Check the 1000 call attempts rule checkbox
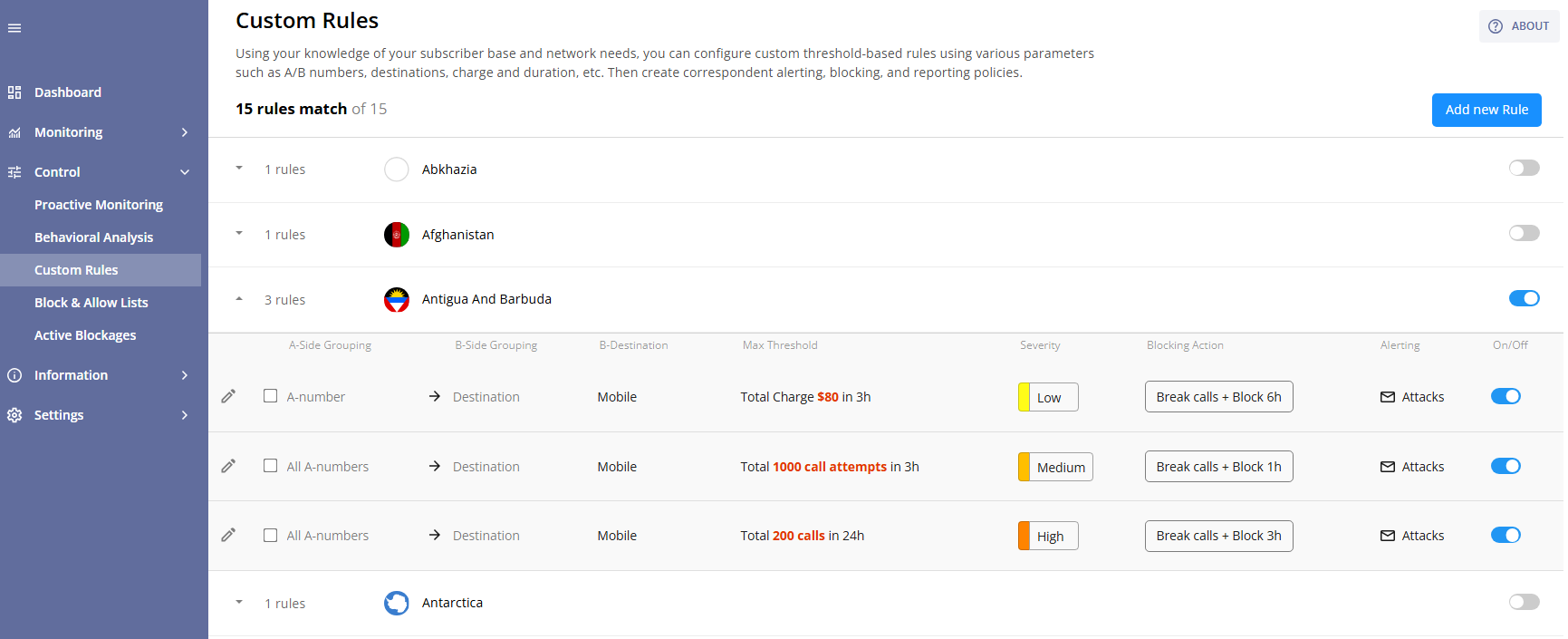The image size is (1568, 639). (270, 466)
